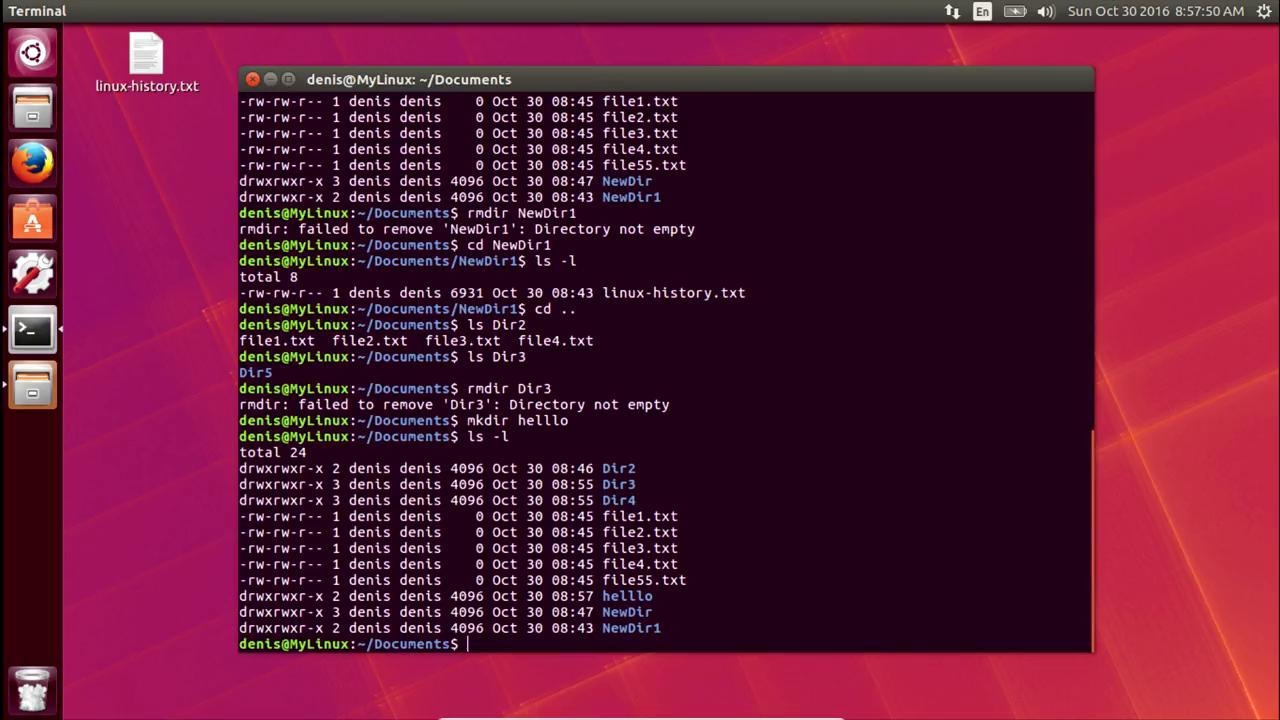Expand the network connections indicator
Screen dimensions: 1280x720
coord(952,12)
